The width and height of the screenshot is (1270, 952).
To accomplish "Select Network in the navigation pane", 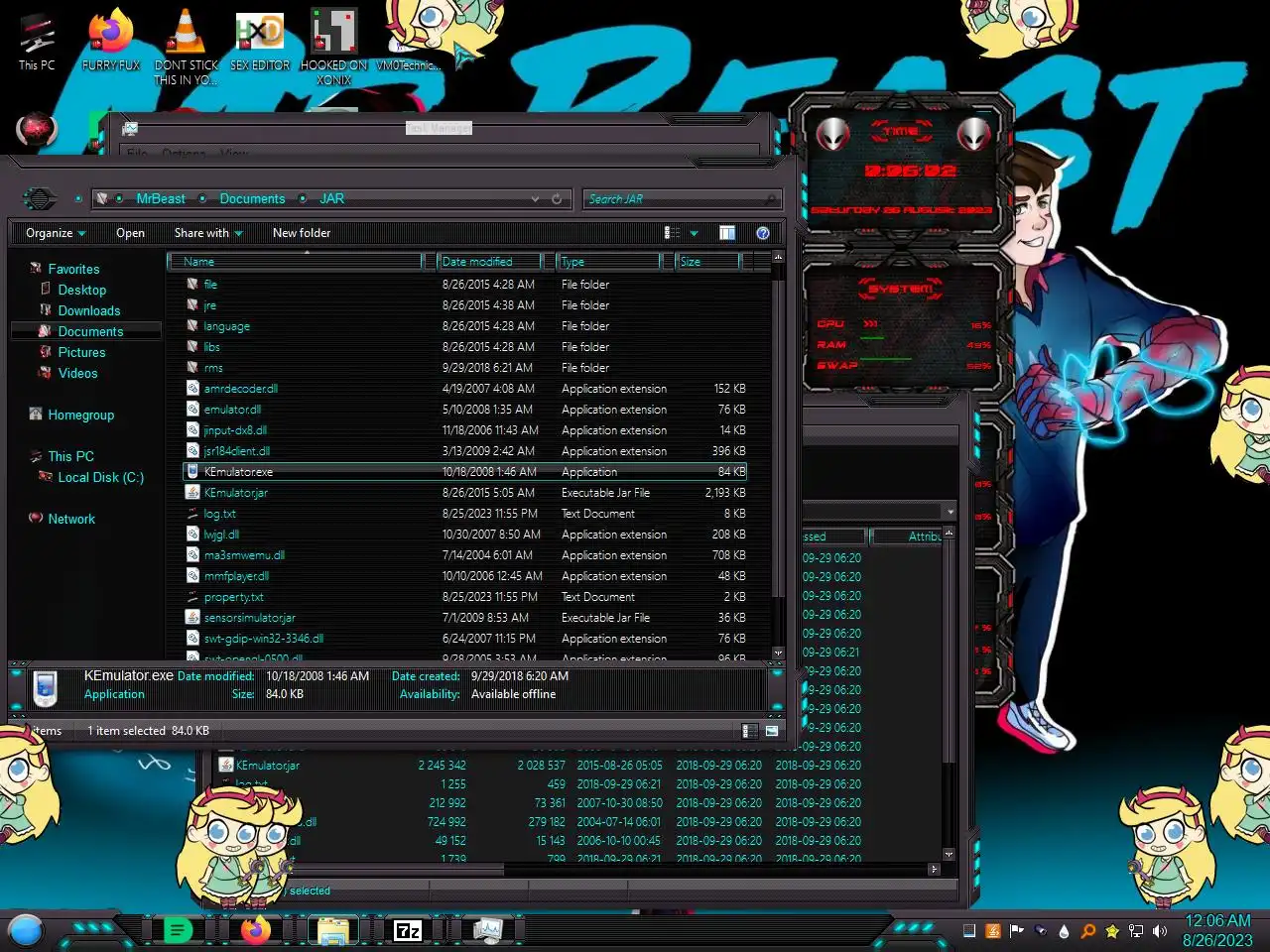I will click(x=71, y=519).
